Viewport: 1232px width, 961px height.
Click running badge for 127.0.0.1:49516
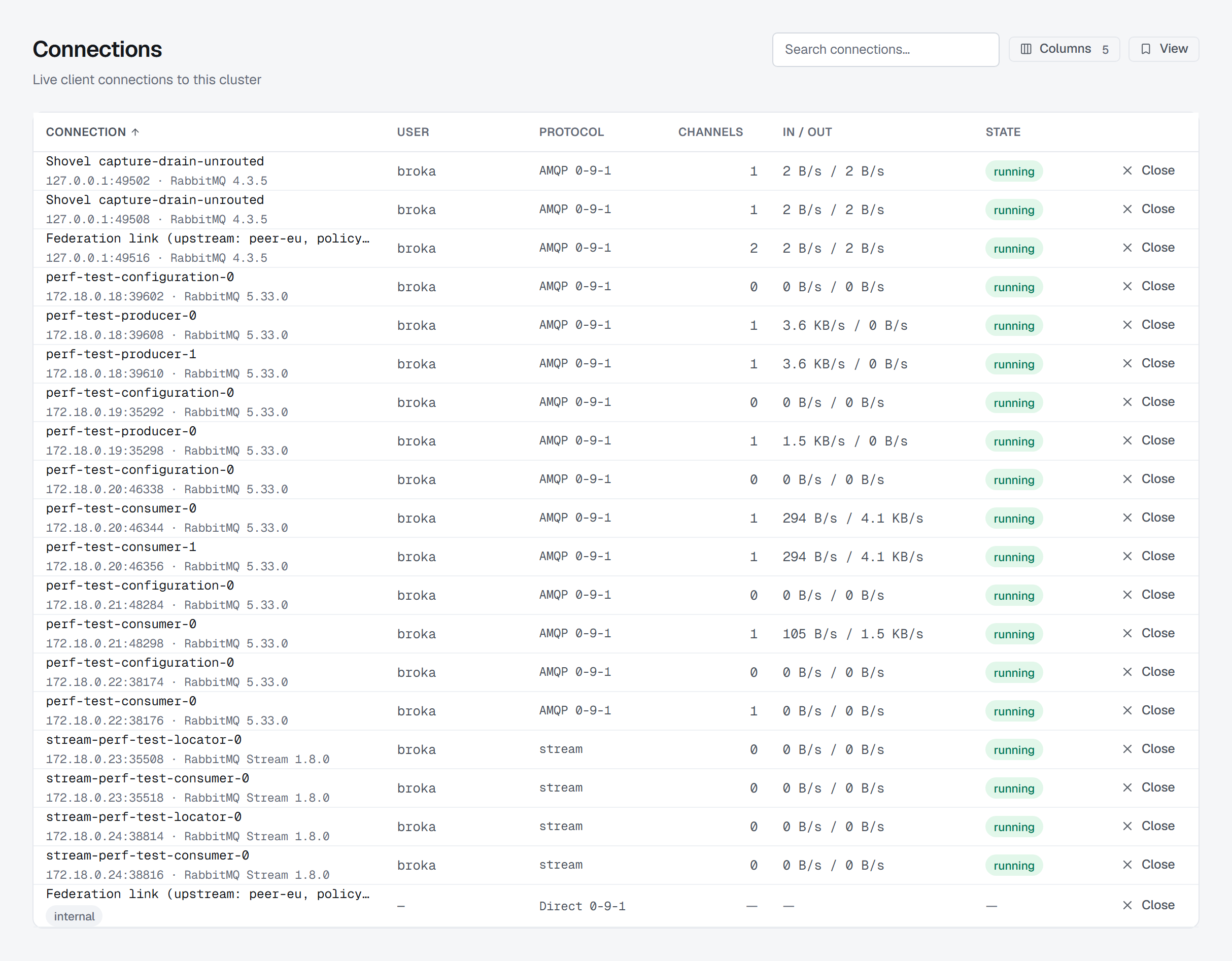click(1014, 249)
